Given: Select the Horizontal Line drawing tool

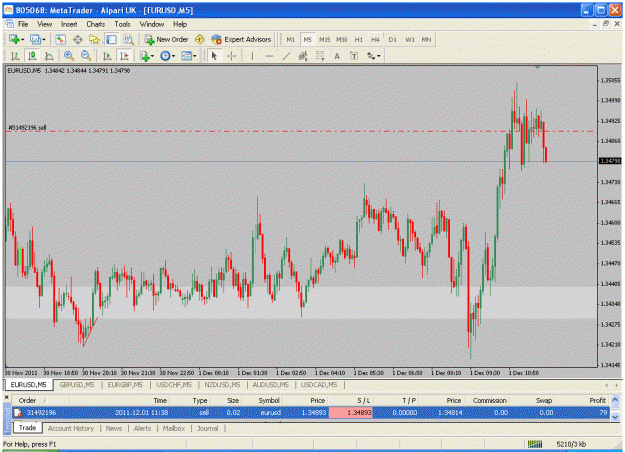Looking at the screenshot, I should click(x=269, y=56).
